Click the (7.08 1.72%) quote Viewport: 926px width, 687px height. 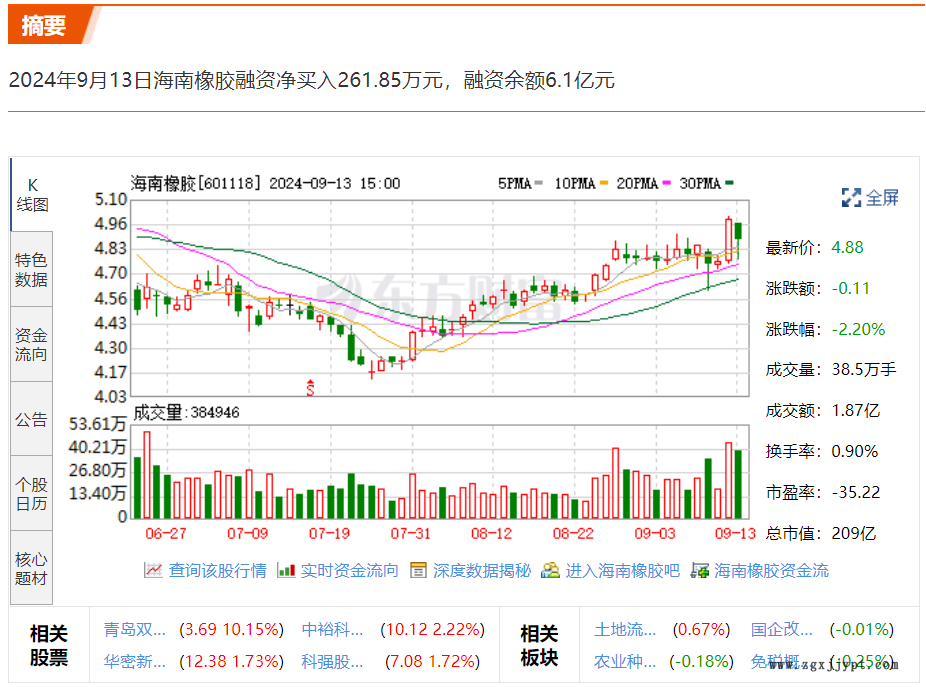(433, 662)
